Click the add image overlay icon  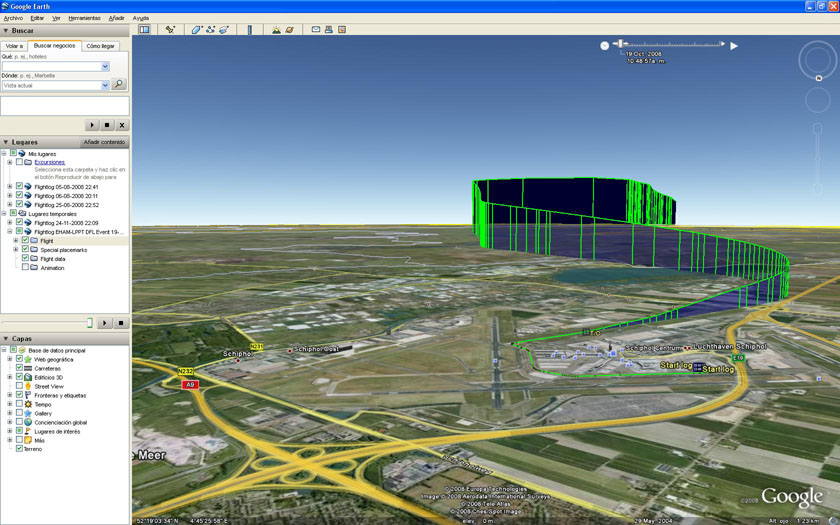[x=224, y=29]
